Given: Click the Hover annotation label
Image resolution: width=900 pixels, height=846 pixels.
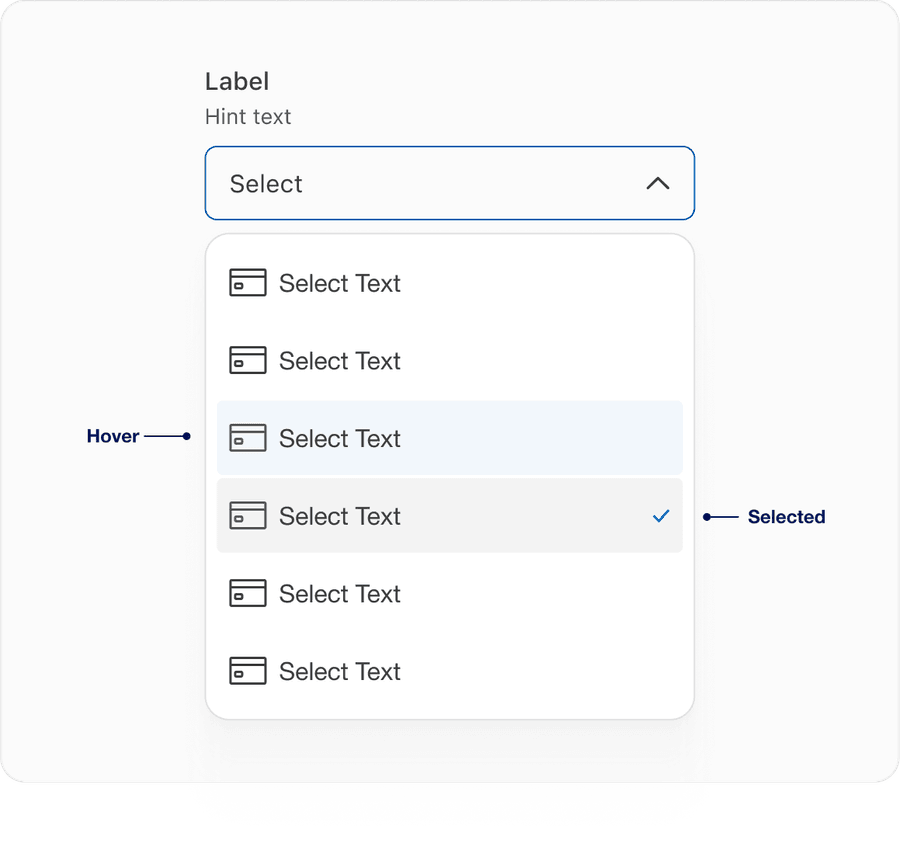Looking at the screenshot, I should 113,436.
